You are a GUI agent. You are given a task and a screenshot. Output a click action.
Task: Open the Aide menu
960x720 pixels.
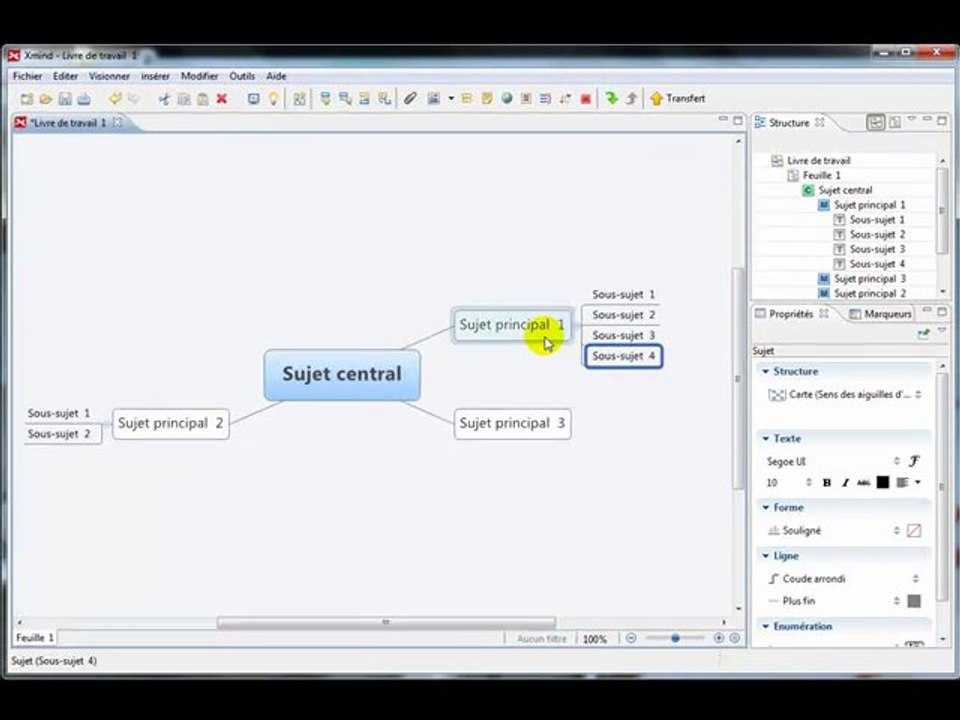point(276,76)
